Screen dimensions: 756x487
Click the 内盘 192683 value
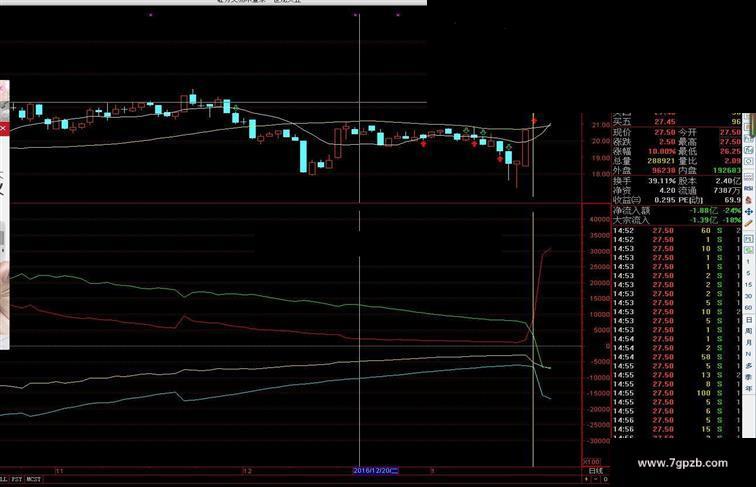(x=727, y=171)
